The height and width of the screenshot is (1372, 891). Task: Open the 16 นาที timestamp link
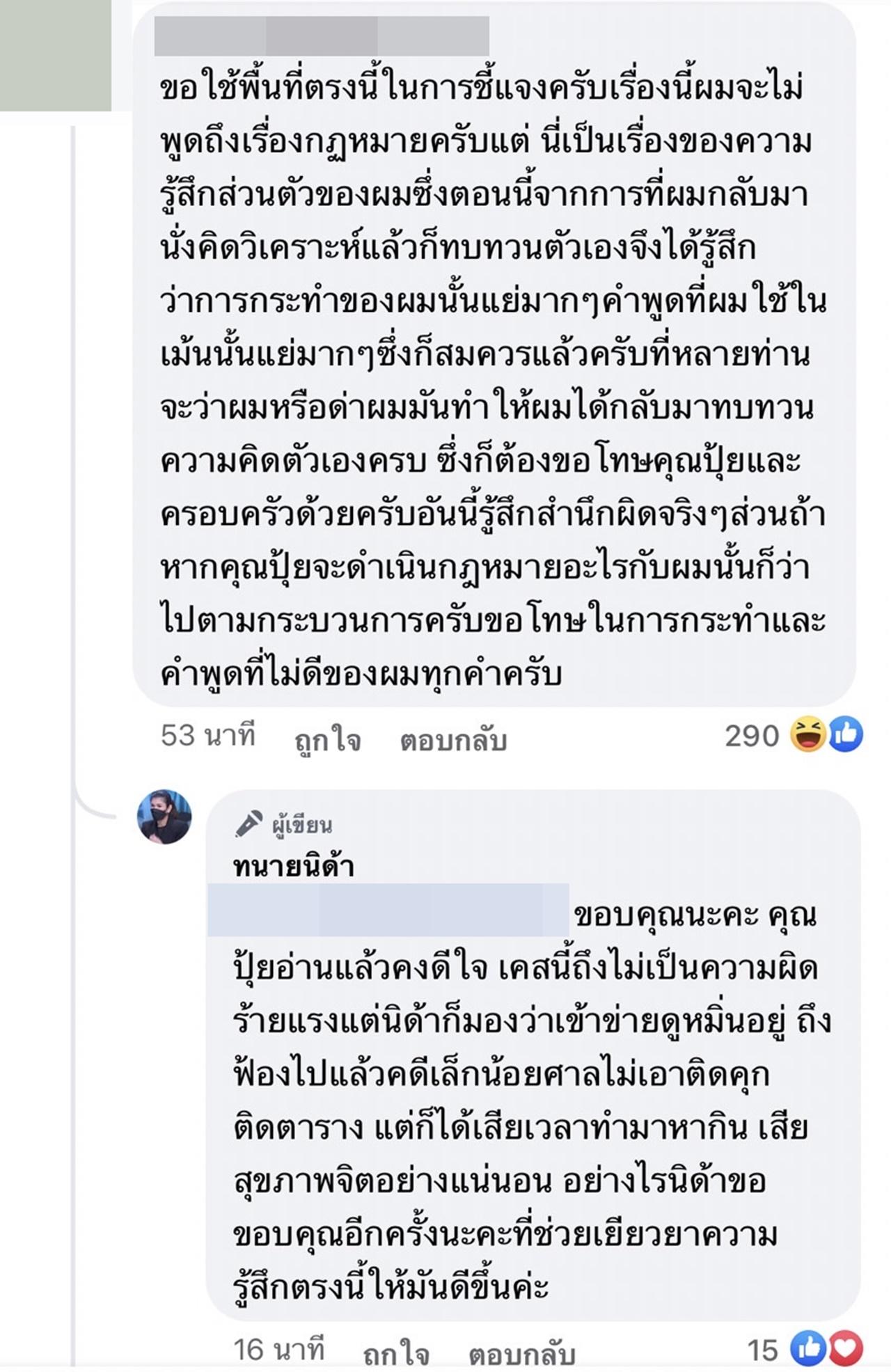tap(279, 1350)
